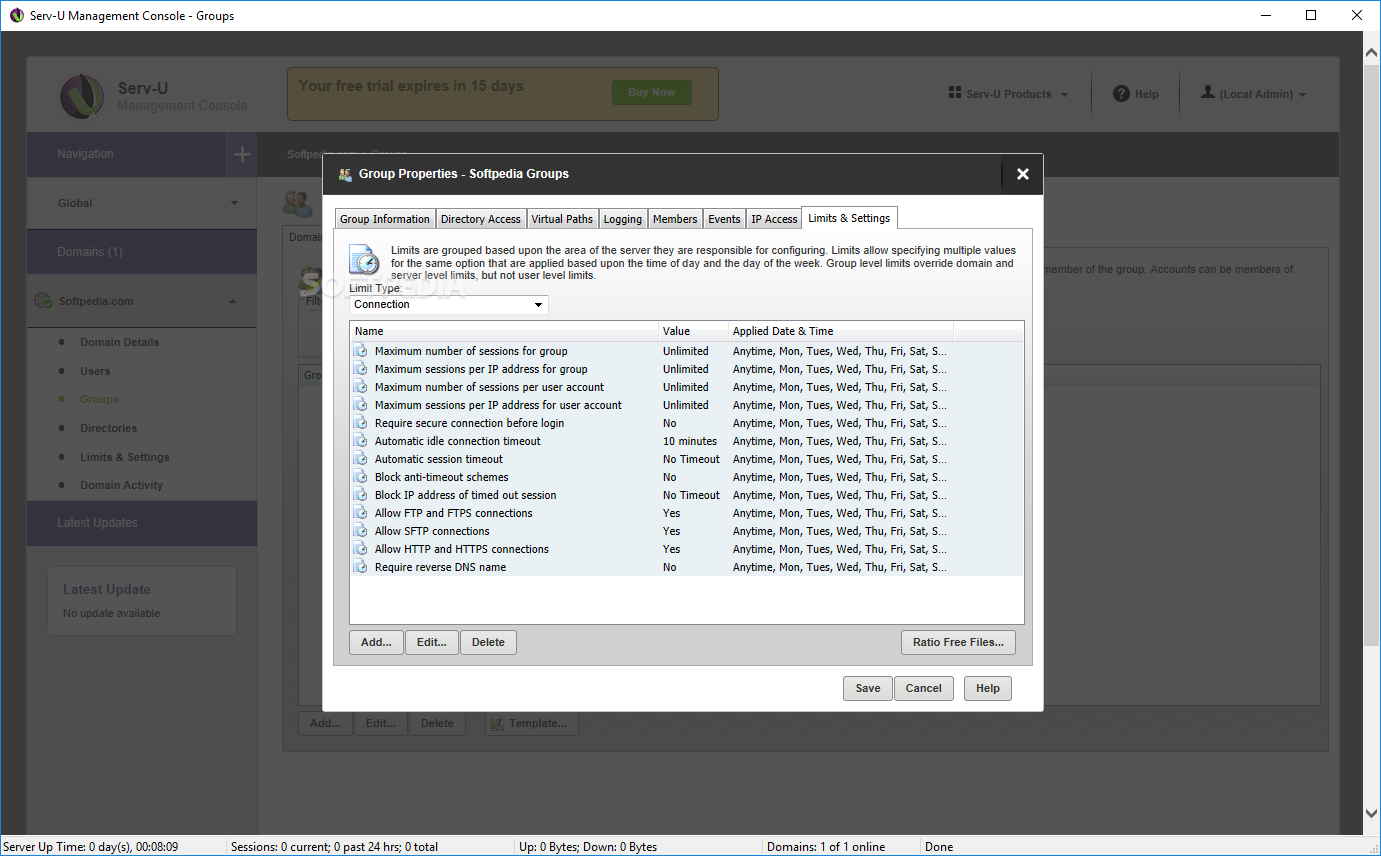Click the globe icon beside Softpedia.com
This screenshot has height=856, width=1381.
click(43, 301)
